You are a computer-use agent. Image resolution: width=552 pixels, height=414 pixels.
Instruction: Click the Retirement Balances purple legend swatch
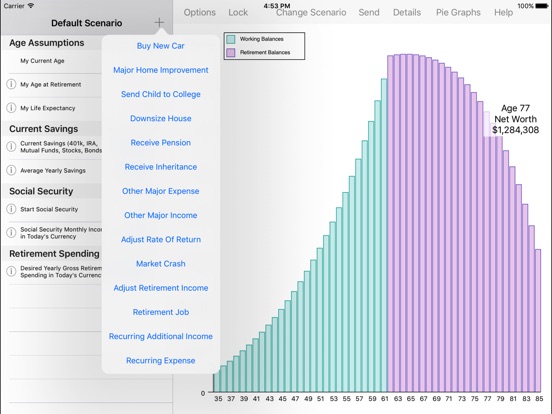(x=231, y=52)
